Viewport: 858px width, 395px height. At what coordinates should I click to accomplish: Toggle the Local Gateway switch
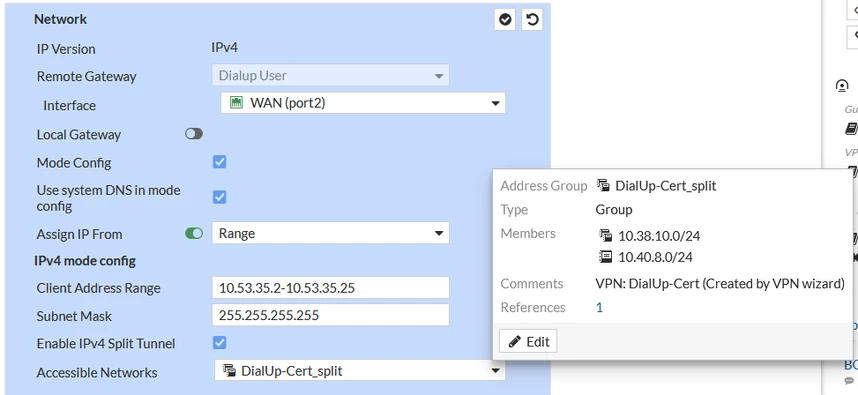194,134
